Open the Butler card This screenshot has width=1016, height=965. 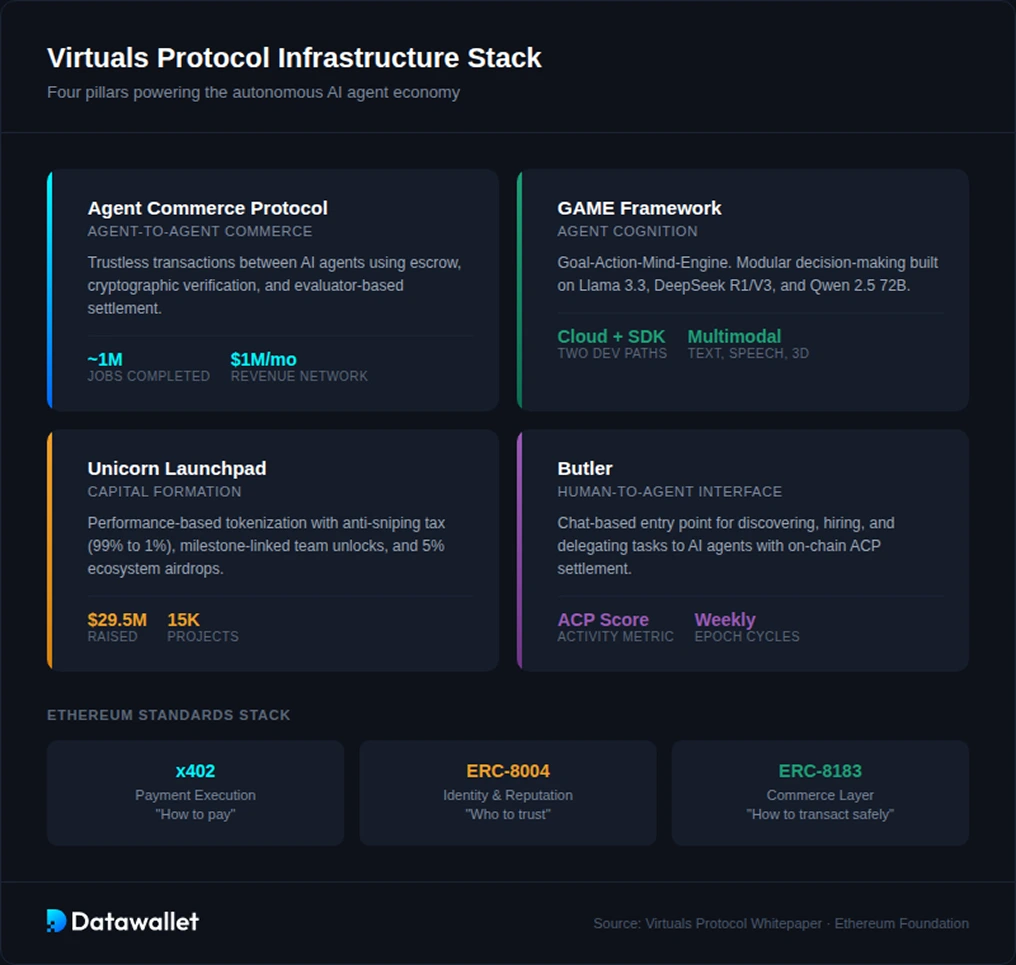click(742, 549)
